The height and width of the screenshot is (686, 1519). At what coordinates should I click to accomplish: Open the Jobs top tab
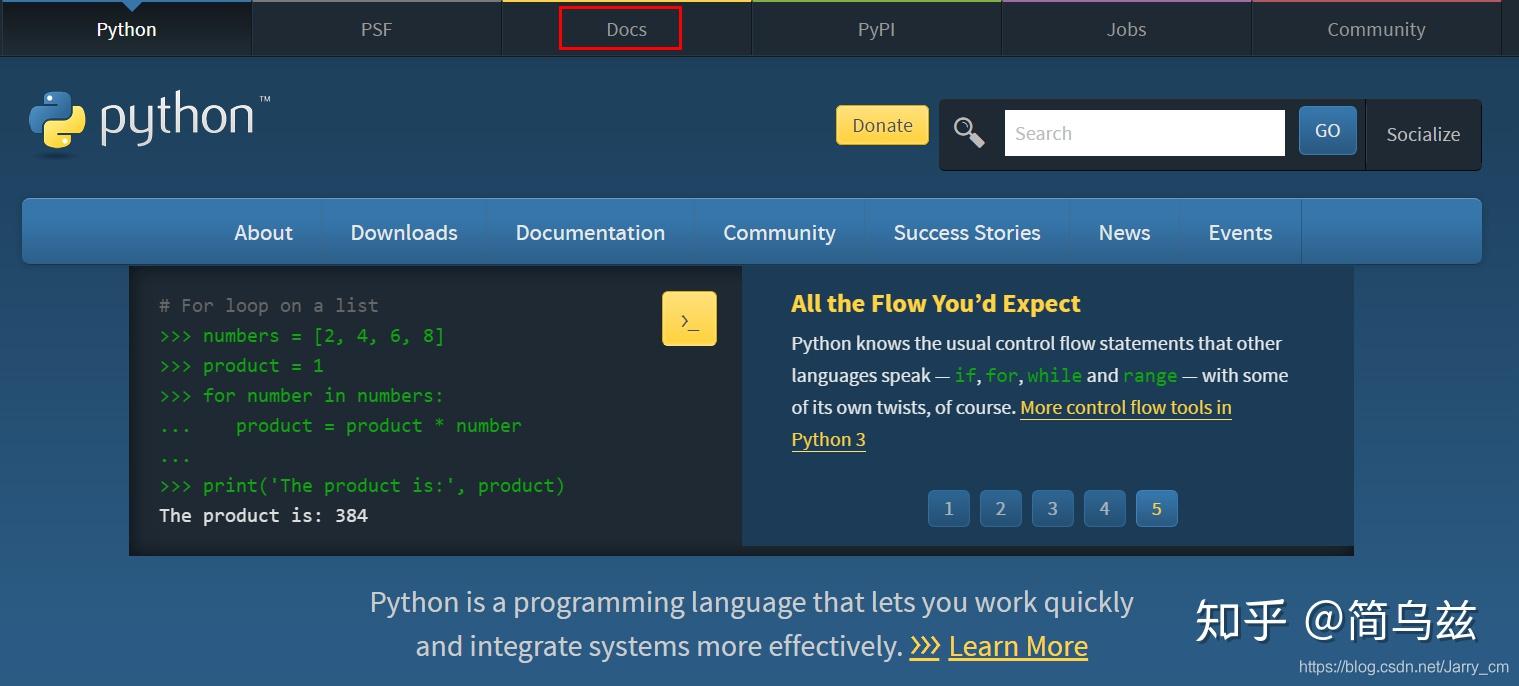pyautogui.click(x=1126, y=29)
